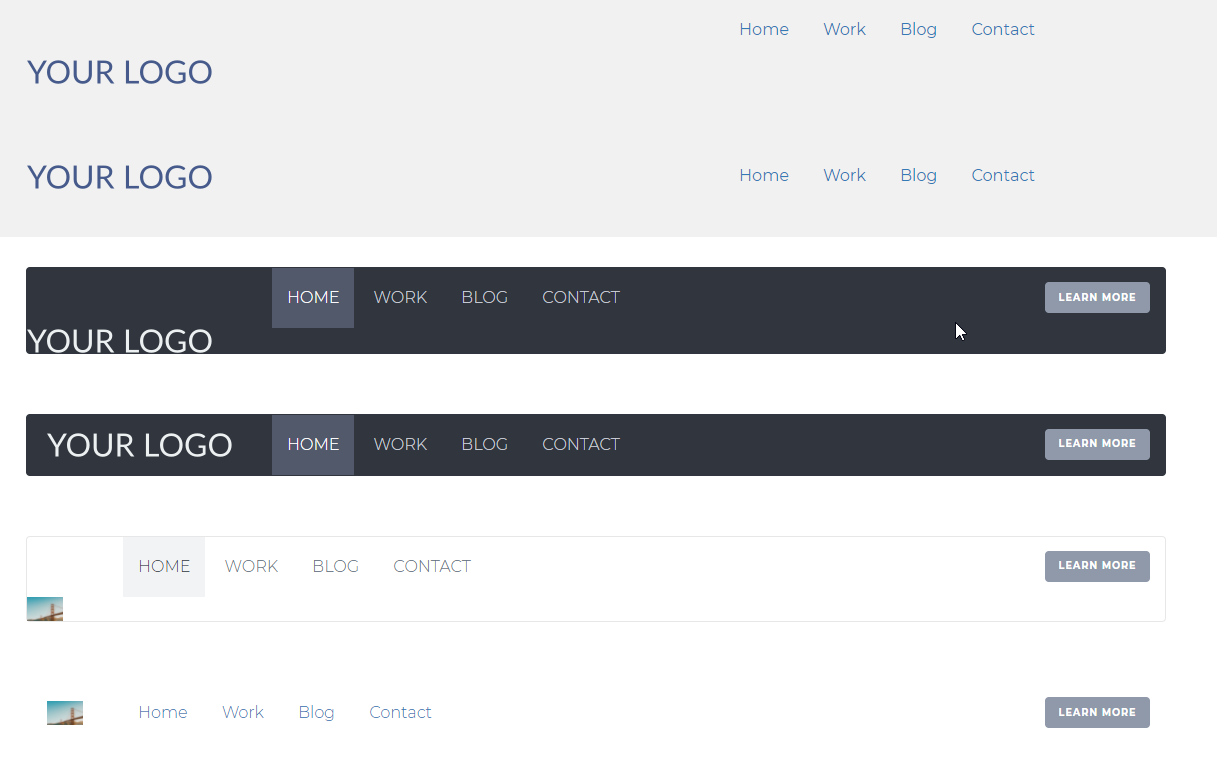Select BLOG in the second dark navbar
1217x769 pixels.
tap(484, 445)
